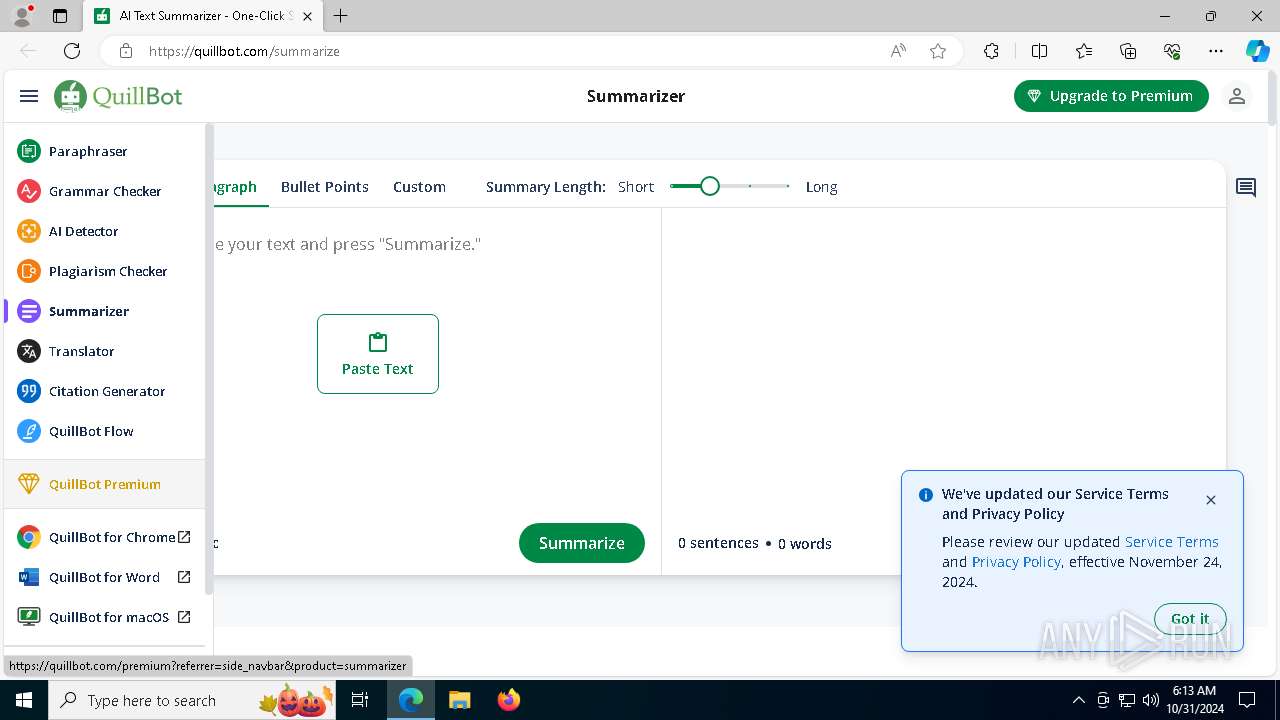1280x720 pixels.
Task: Close the Service Terms notification
Action: [x=1211, y=500]
